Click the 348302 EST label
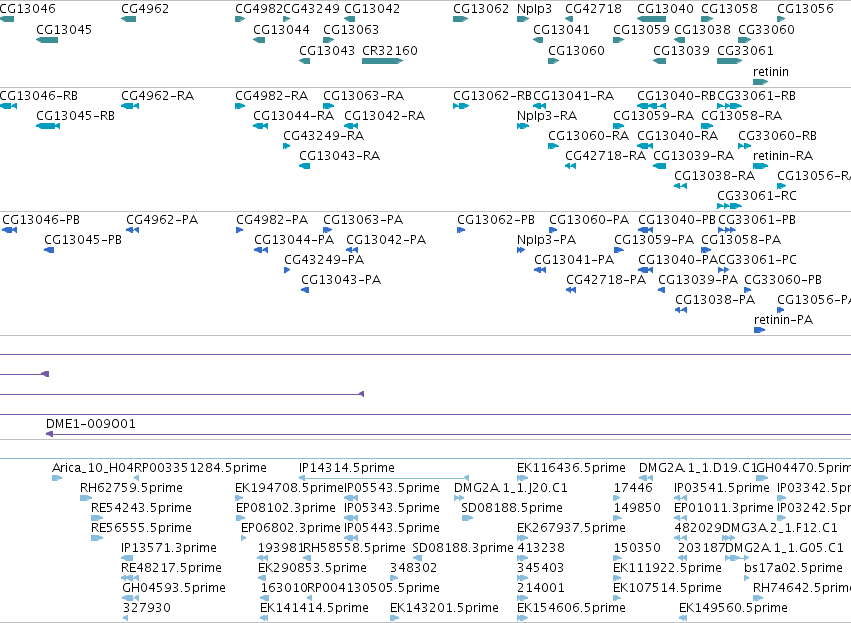Viewport: 851px width, 623px height. pos(414,568)
